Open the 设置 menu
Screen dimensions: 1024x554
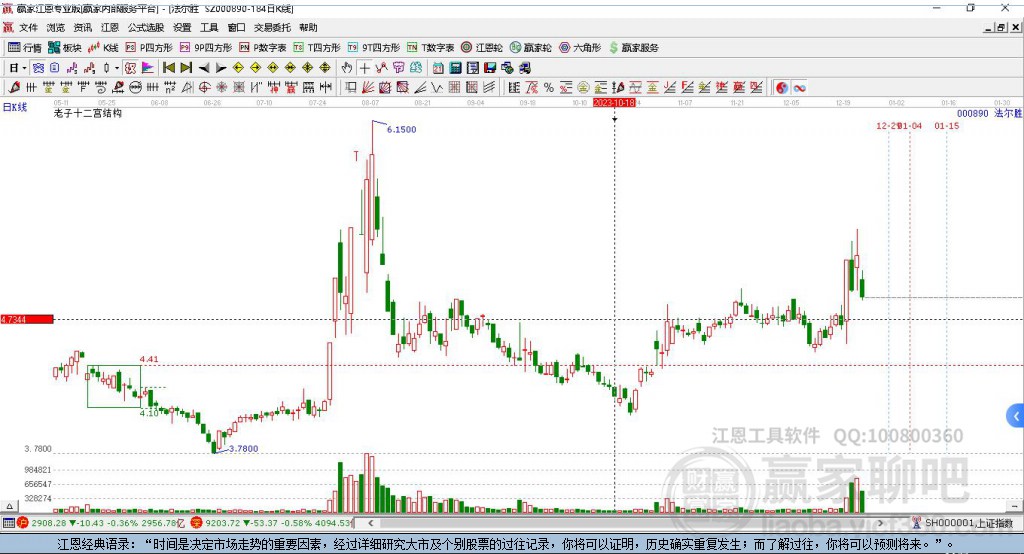pos(182,27)
